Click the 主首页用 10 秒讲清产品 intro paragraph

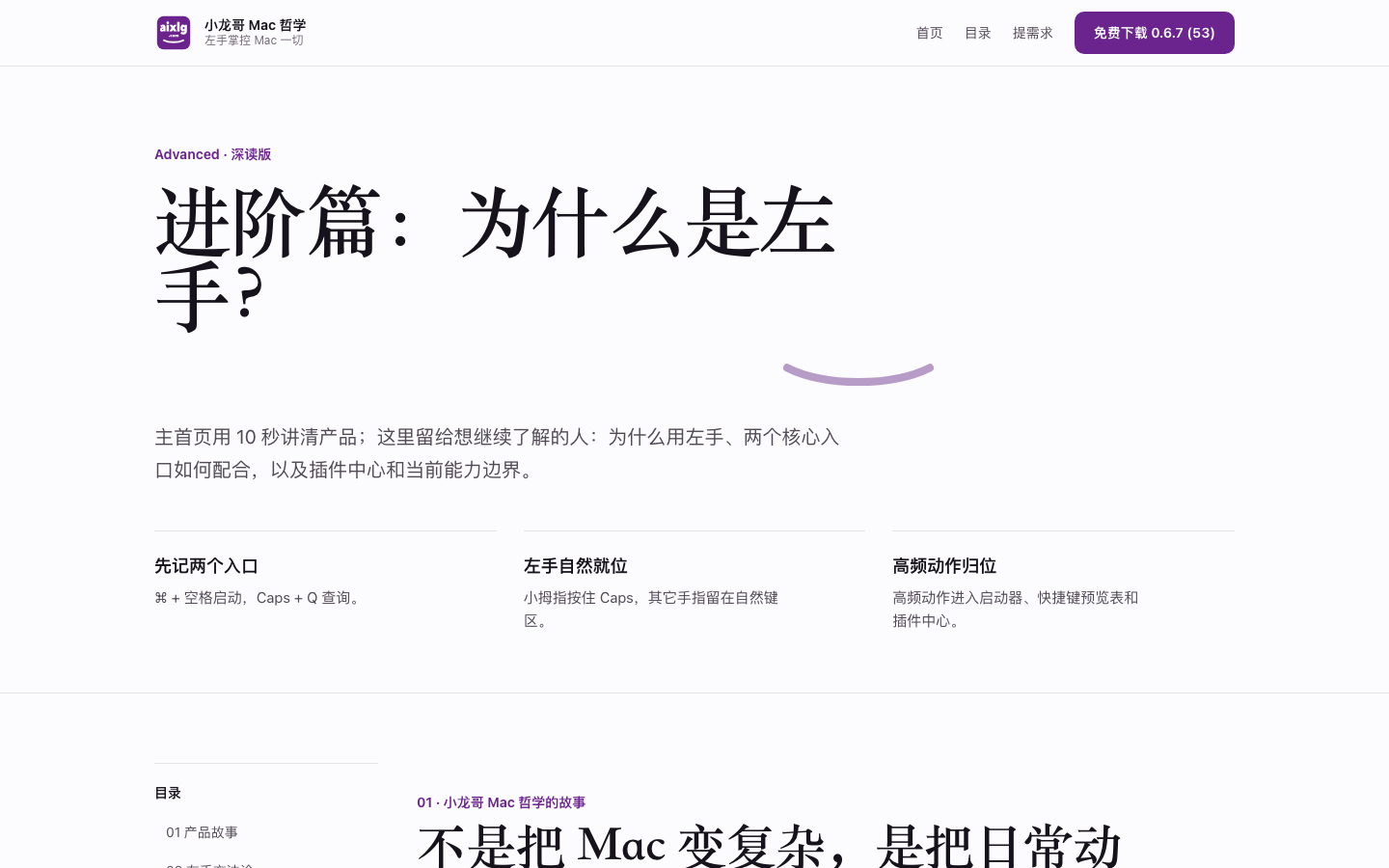pos(497,453)
